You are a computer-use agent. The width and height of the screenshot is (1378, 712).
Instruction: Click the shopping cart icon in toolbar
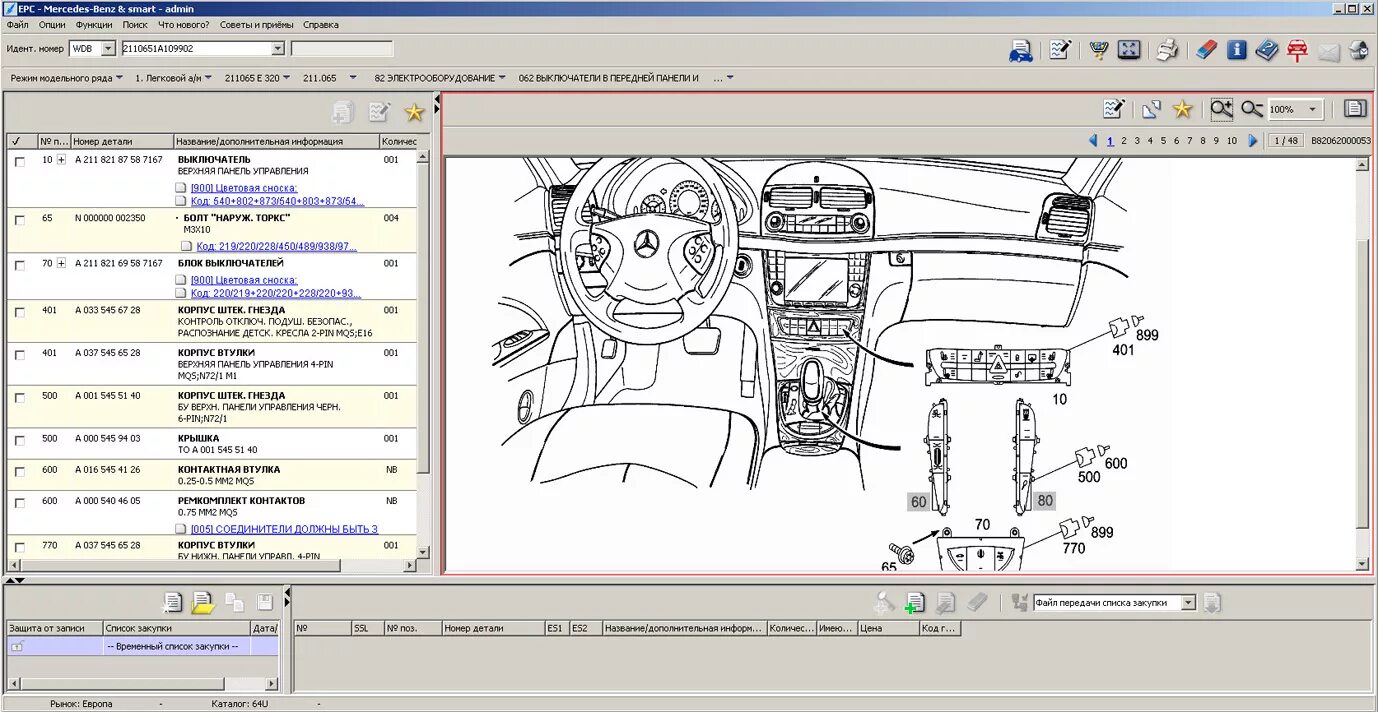[1099, 50]
